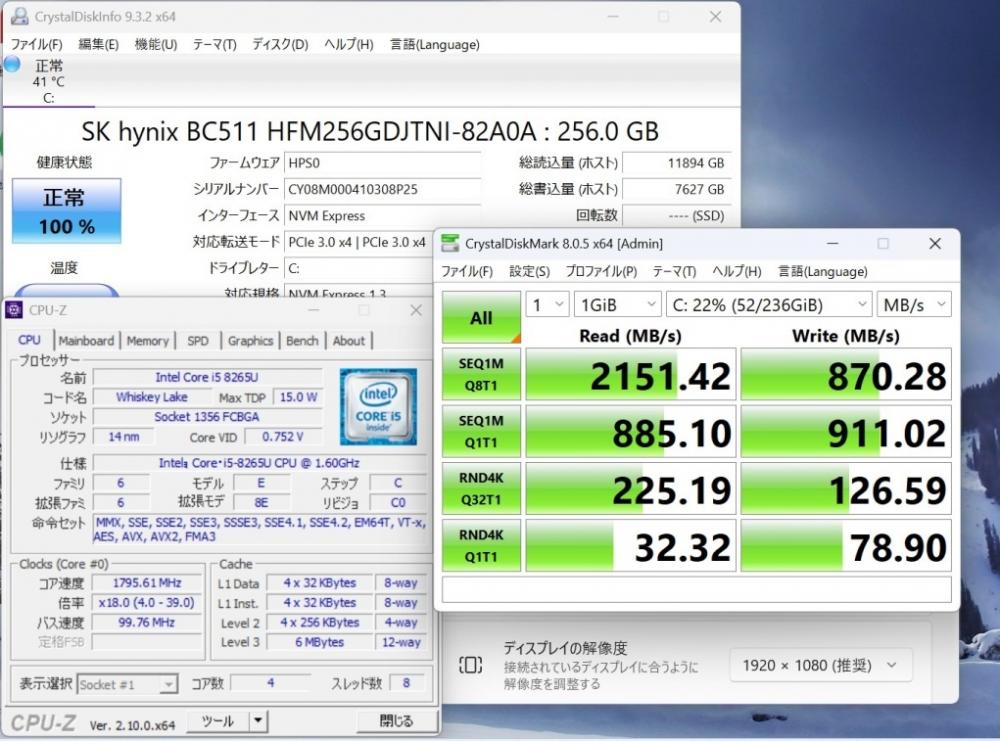Click the Intel Core i5 logo in CPU-Z
Viewport: 1000px width, 741px height.
(378, 406)
